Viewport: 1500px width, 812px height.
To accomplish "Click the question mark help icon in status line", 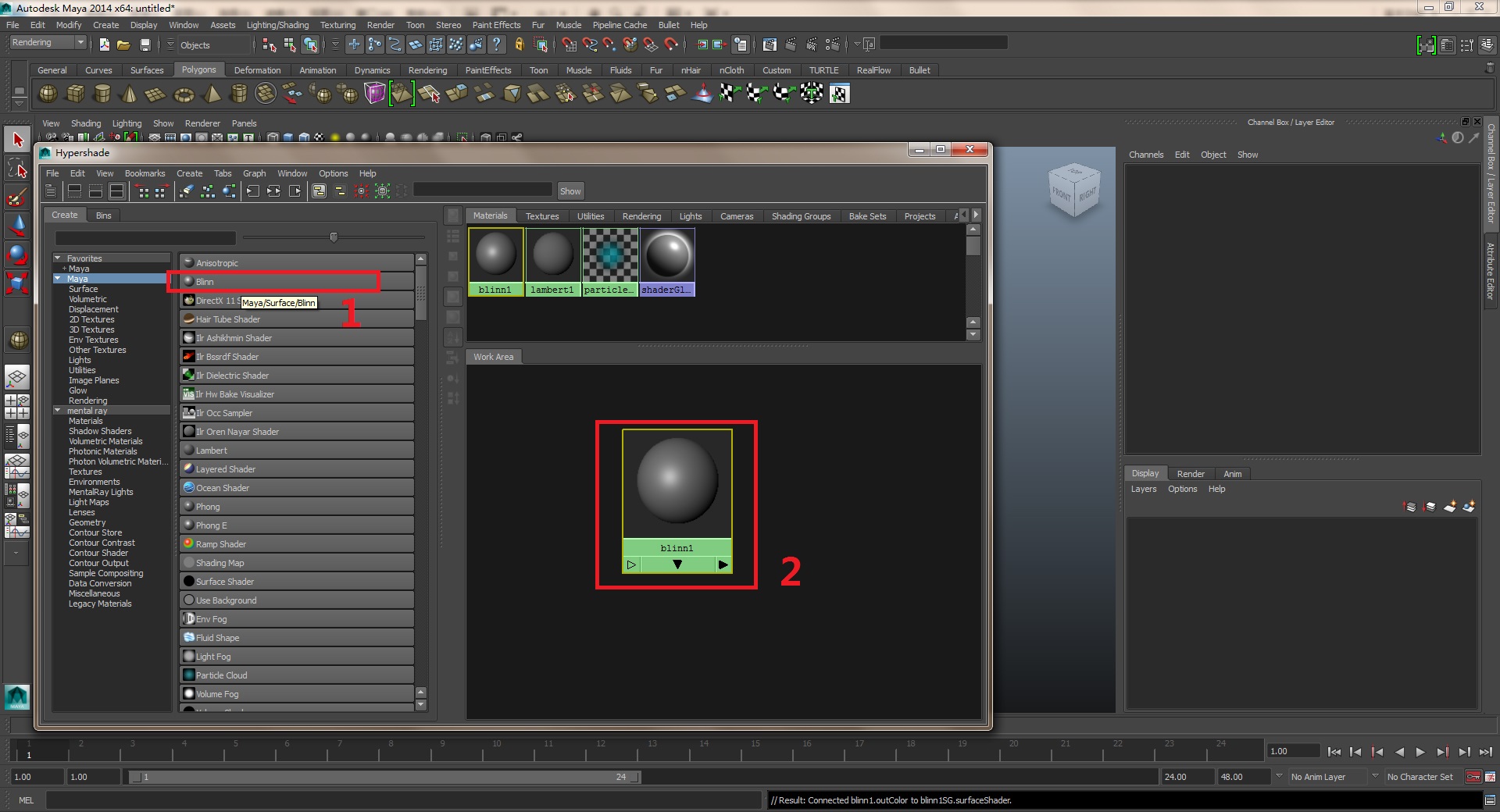I will tap(496, 45).
